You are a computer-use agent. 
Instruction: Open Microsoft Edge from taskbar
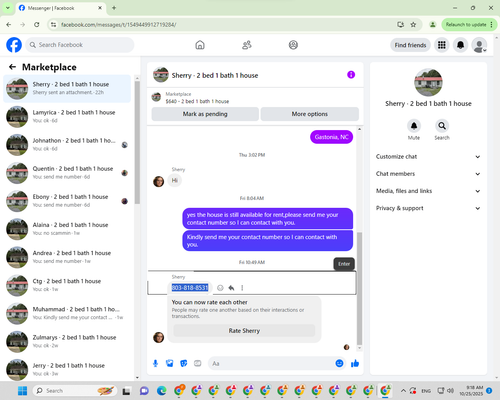tap(161, 391)
